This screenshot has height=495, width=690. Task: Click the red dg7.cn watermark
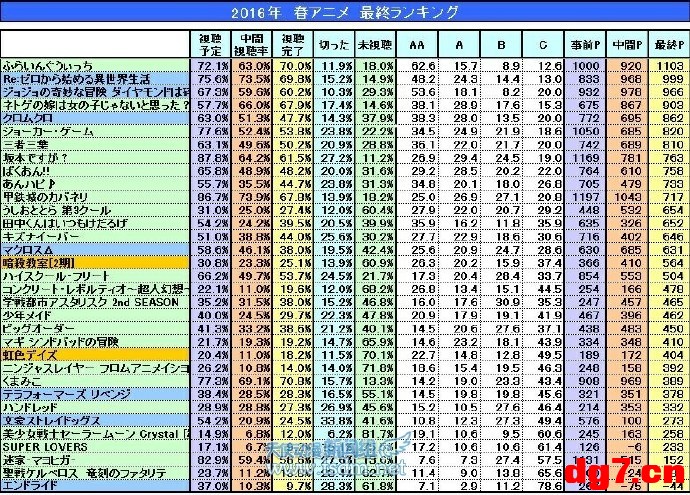624,473
